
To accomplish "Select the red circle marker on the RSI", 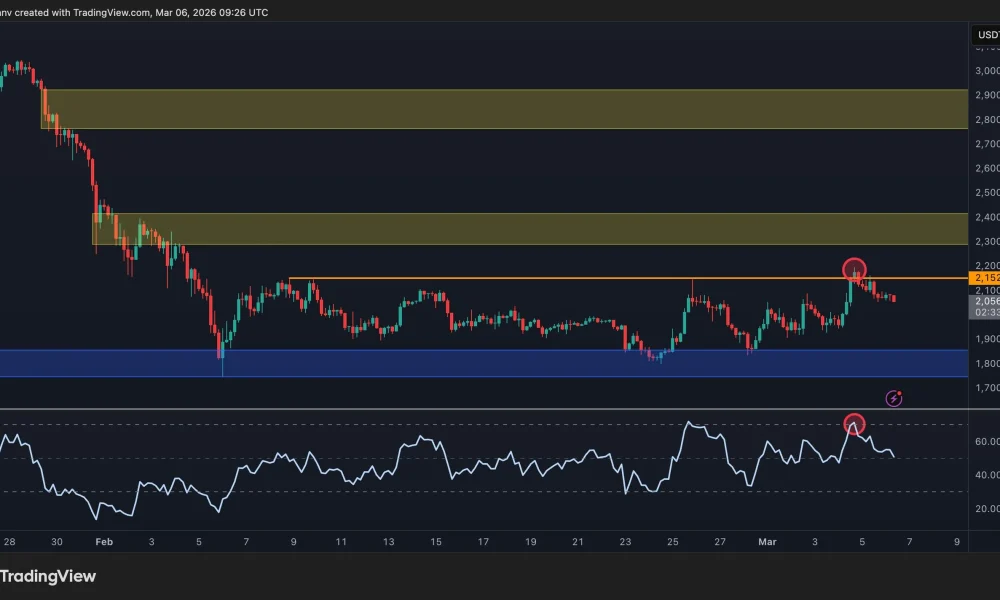I will [x=854, y=423].
